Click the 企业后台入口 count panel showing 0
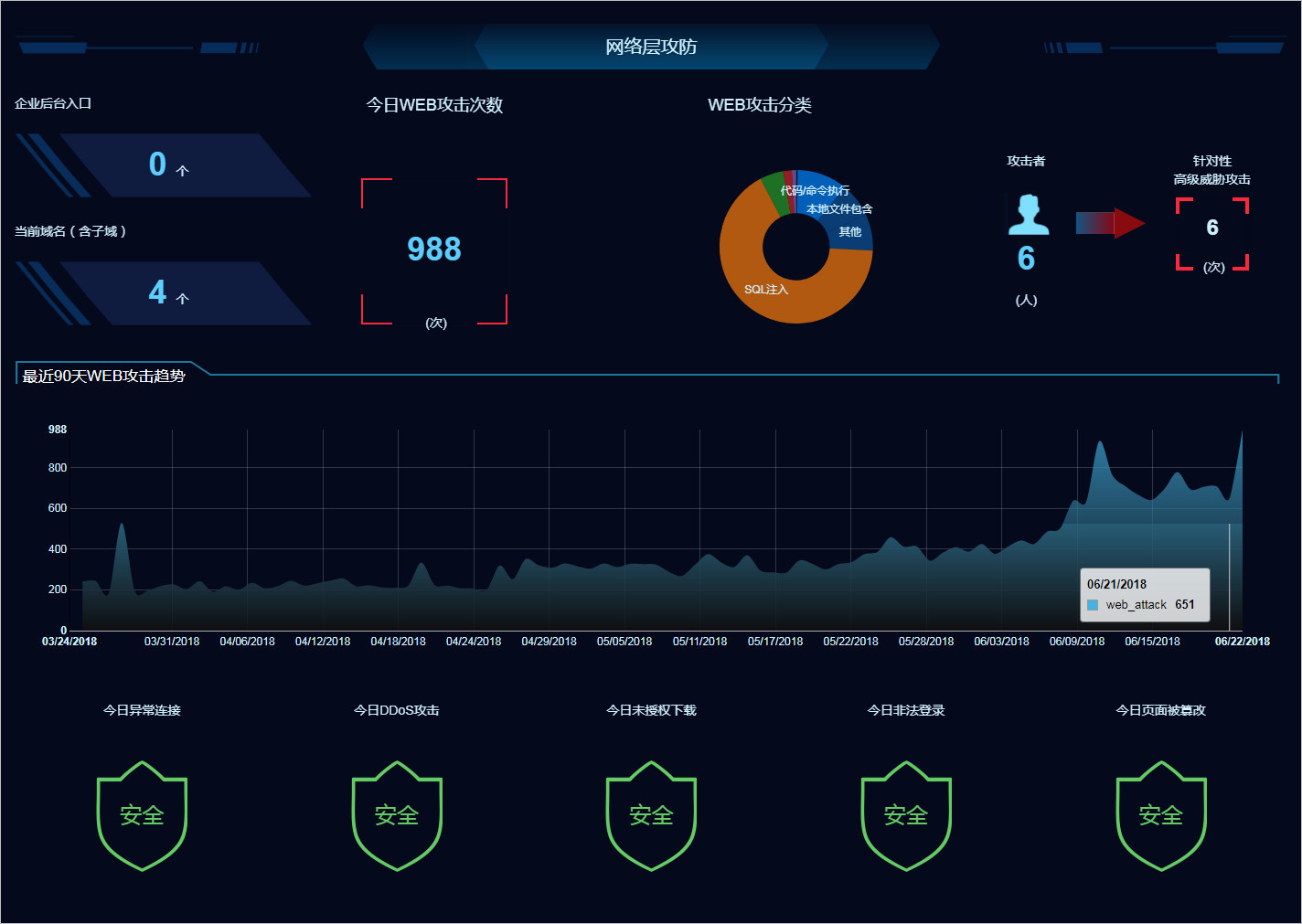This screenshot has width=1302, height=924. (x=165, y=165)
